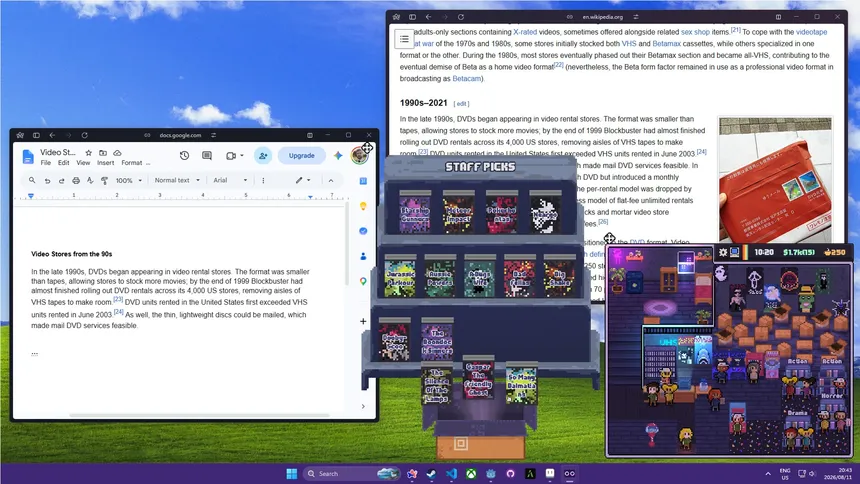This screenshot has width=860, height=484.
Task: Collapse the Docs side panel with the right chevron
Action: tap(363, 407)
